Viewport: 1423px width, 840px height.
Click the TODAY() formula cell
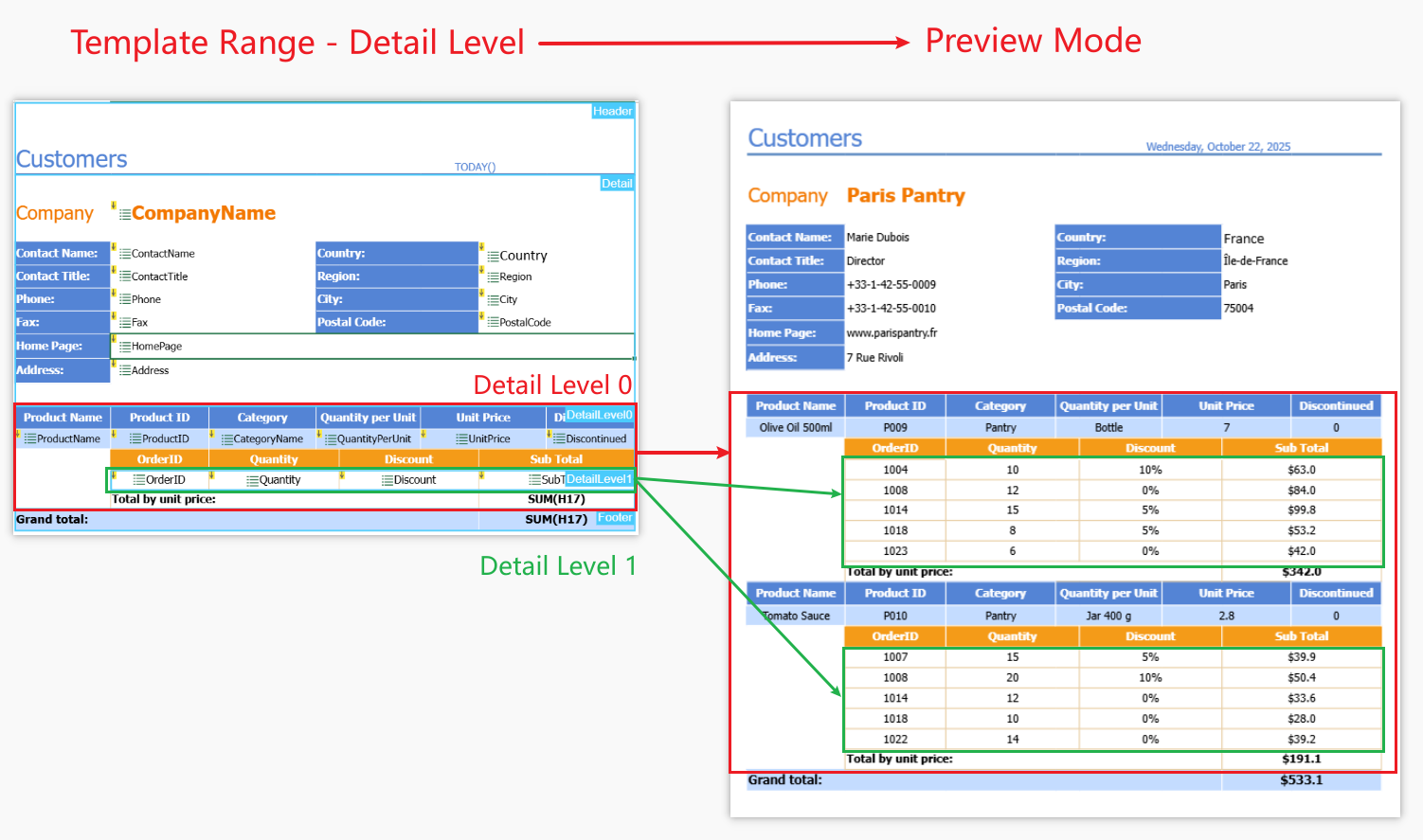[x=475, y=168]
